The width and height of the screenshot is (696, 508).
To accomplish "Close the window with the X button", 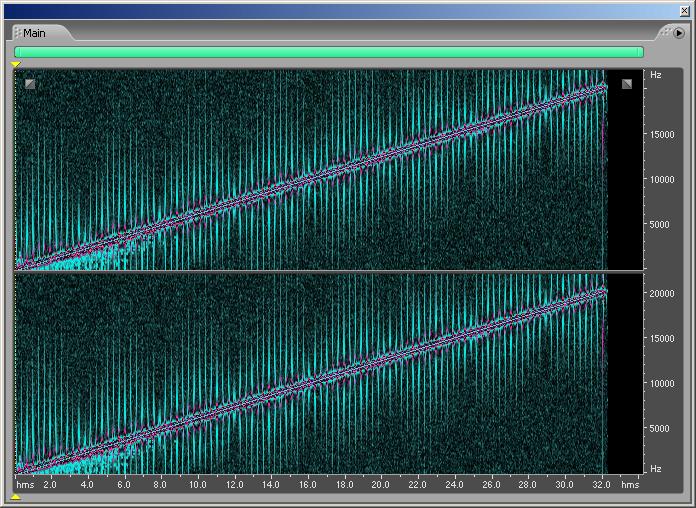I will 684,11.
